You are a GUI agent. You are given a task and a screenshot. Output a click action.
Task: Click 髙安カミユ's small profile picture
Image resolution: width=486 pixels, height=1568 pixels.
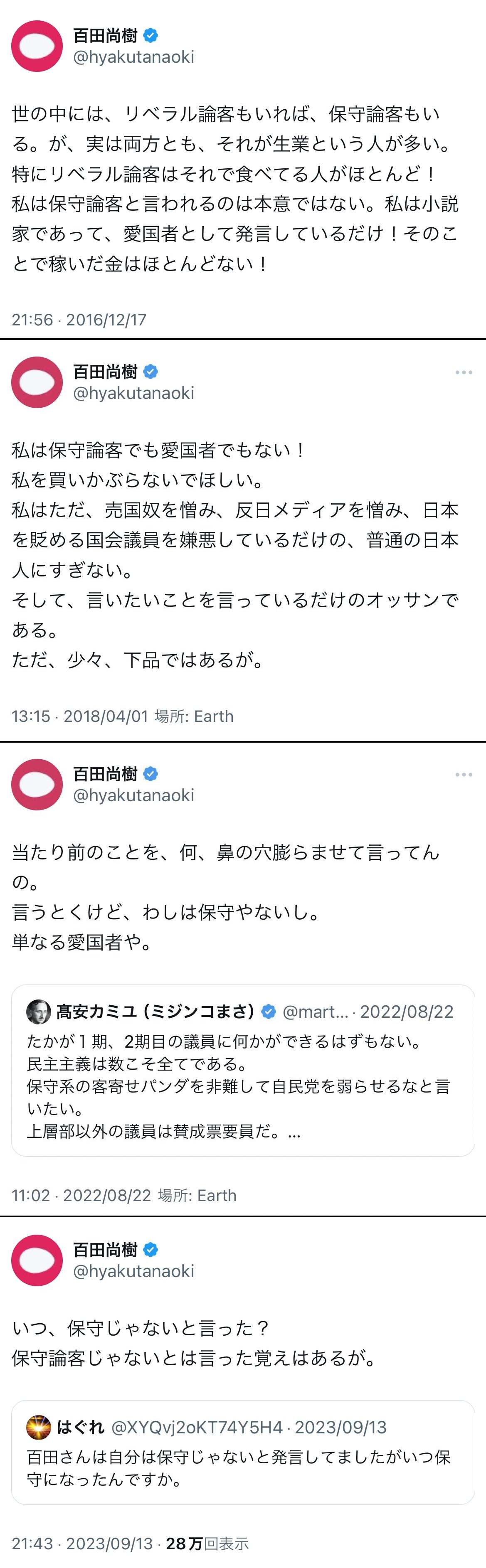point(38,1012)
